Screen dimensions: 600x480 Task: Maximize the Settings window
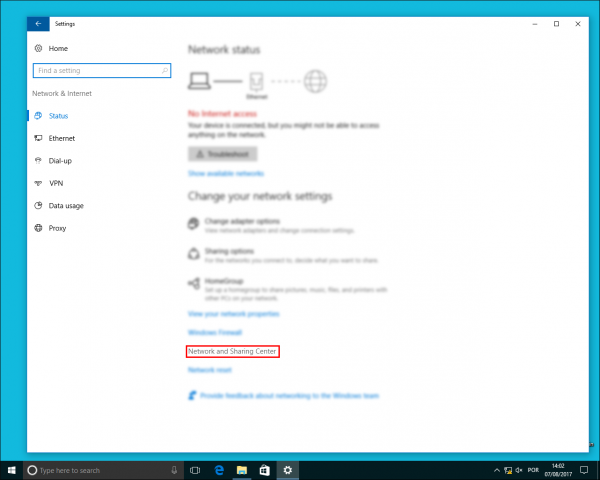[556, 24]
